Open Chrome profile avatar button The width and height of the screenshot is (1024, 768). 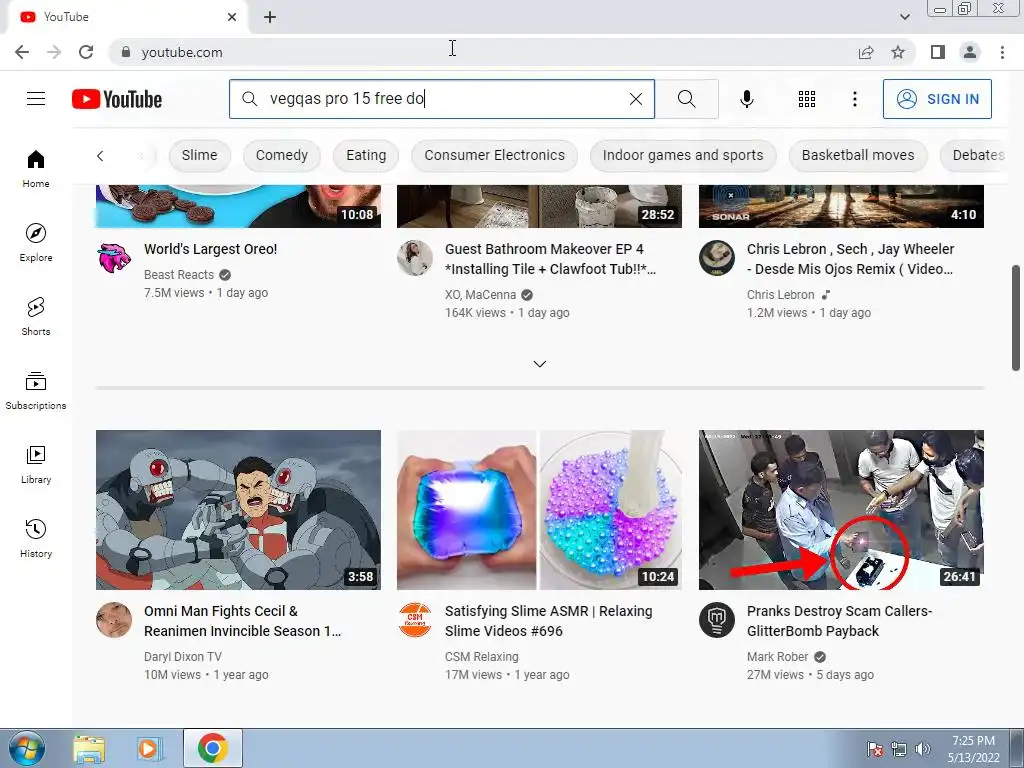[x=970, y=52]
